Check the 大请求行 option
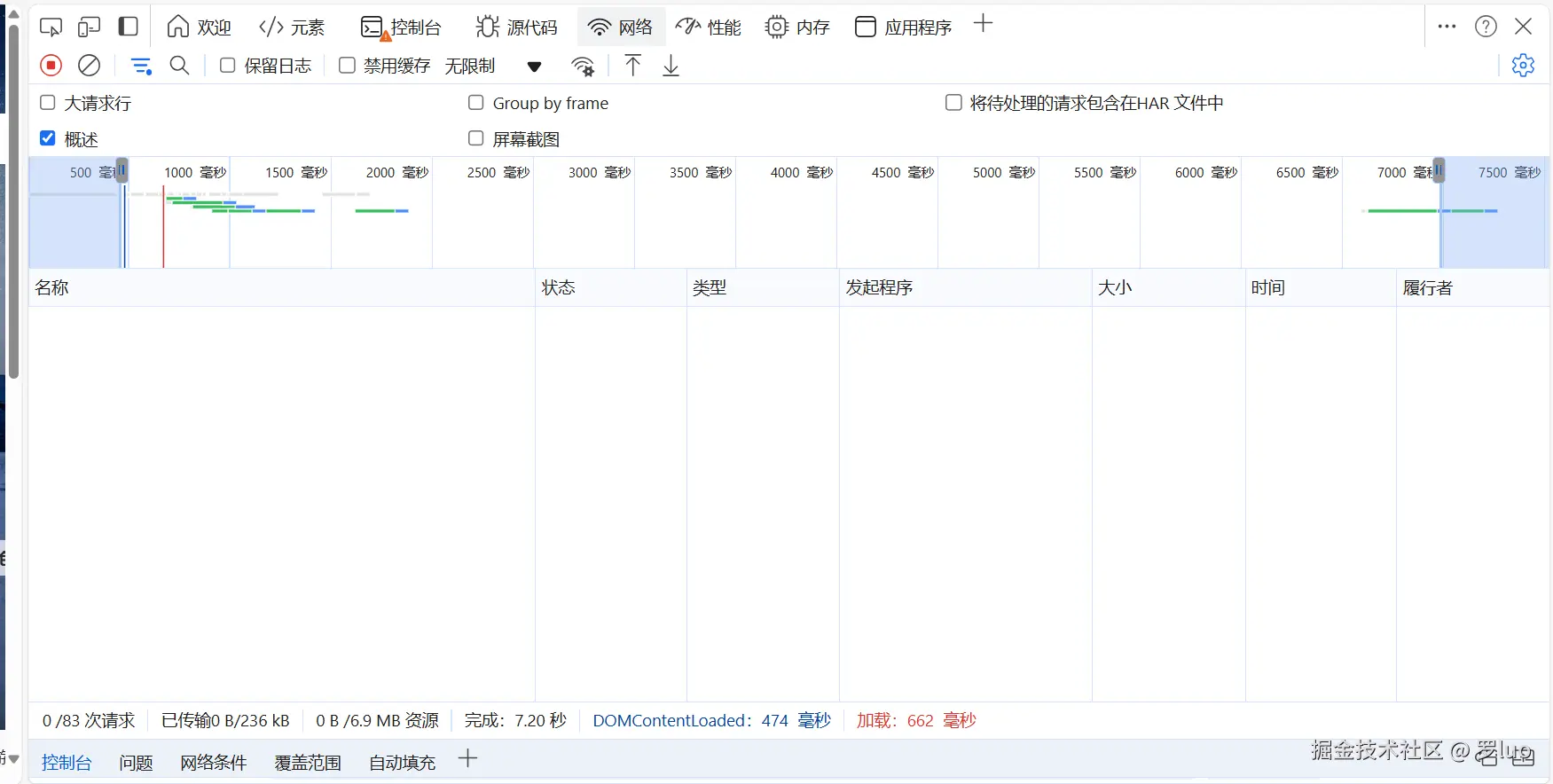 pos(48,103)
